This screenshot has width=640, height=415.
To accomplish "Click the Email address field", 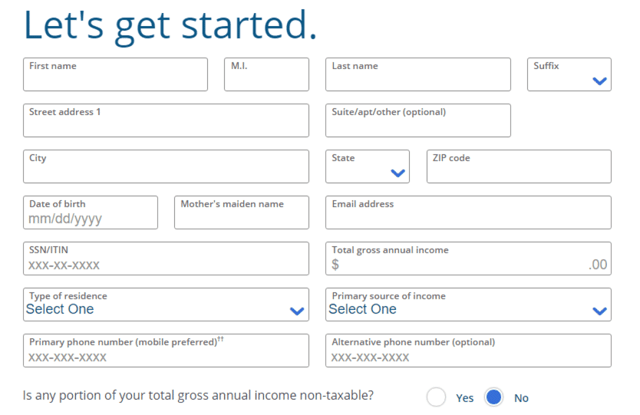I will [x=468, y=214].
